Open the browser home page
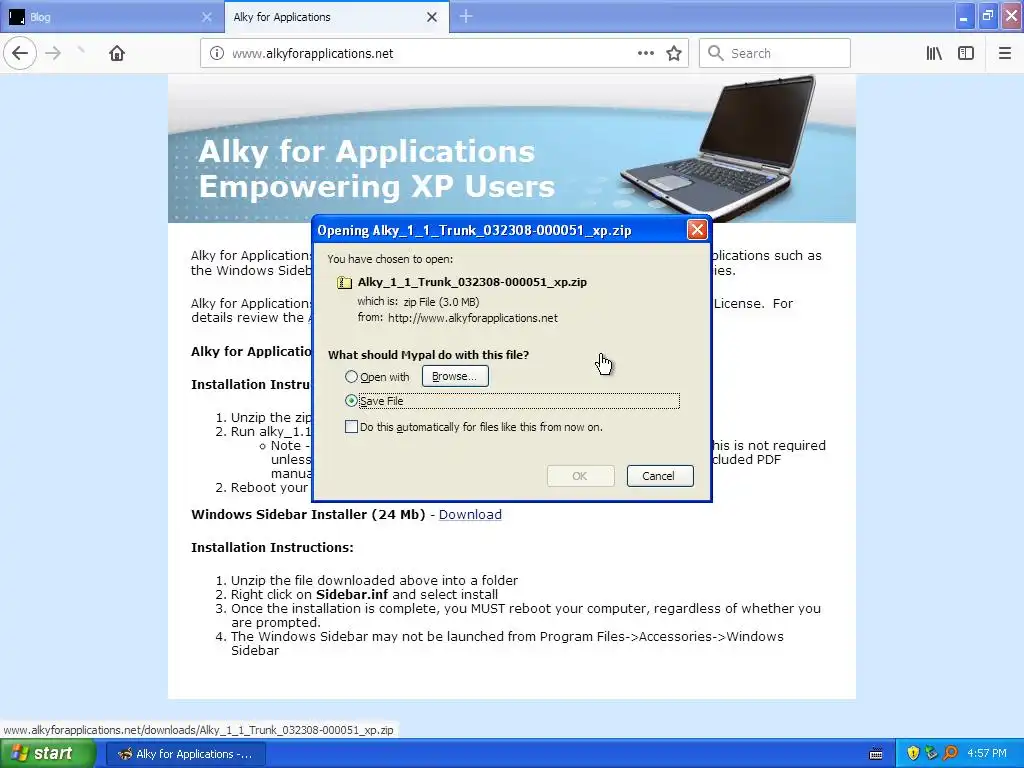 tap(117, 53)
